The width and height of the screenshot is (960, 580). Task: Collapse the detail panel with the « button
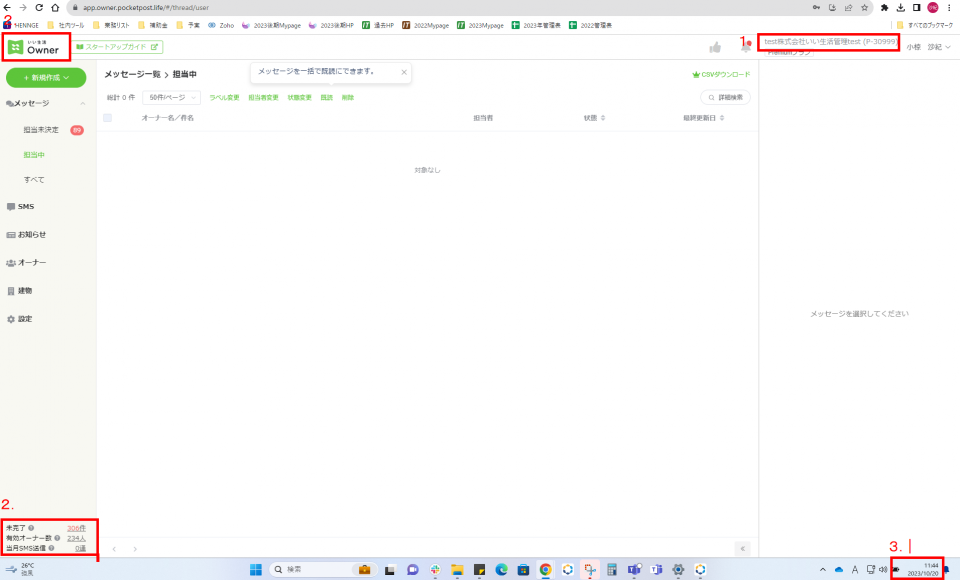point(743,549)
